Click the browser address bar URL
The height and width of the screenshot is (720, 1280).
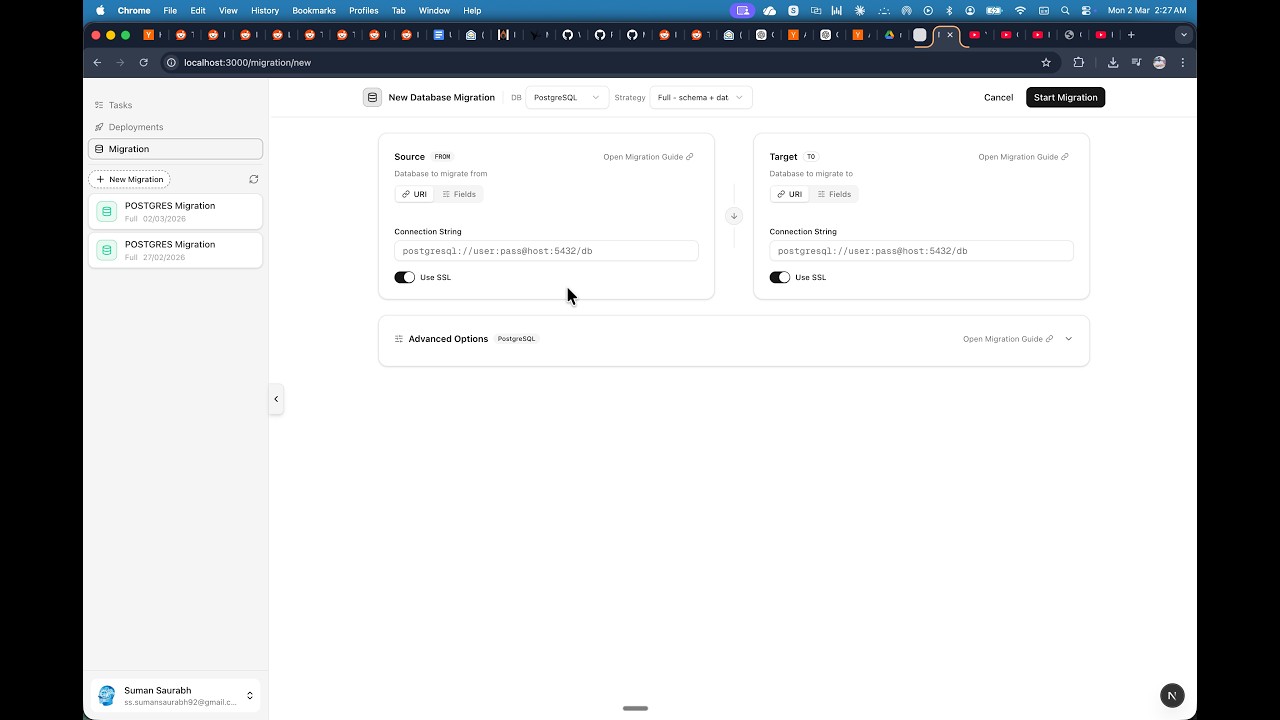pos(247,62)
